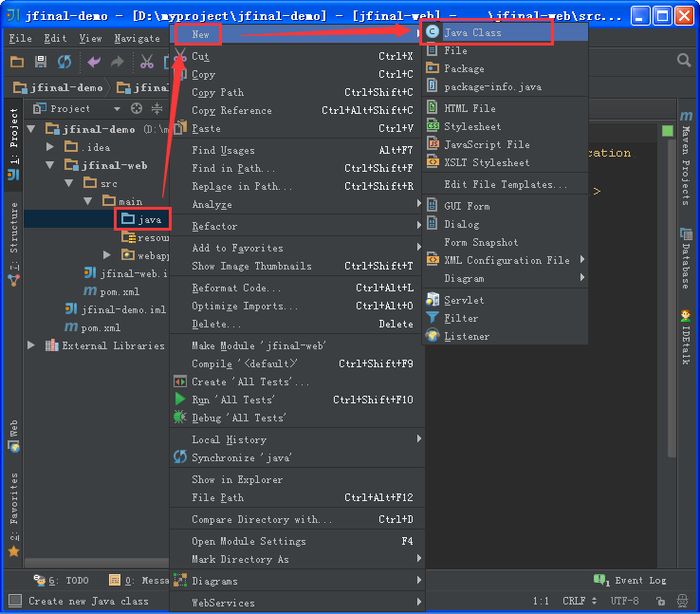This screenshot has height=614, width=700.
Task: Click the Undo arrow toolbar icon
Action: [94, 62]
